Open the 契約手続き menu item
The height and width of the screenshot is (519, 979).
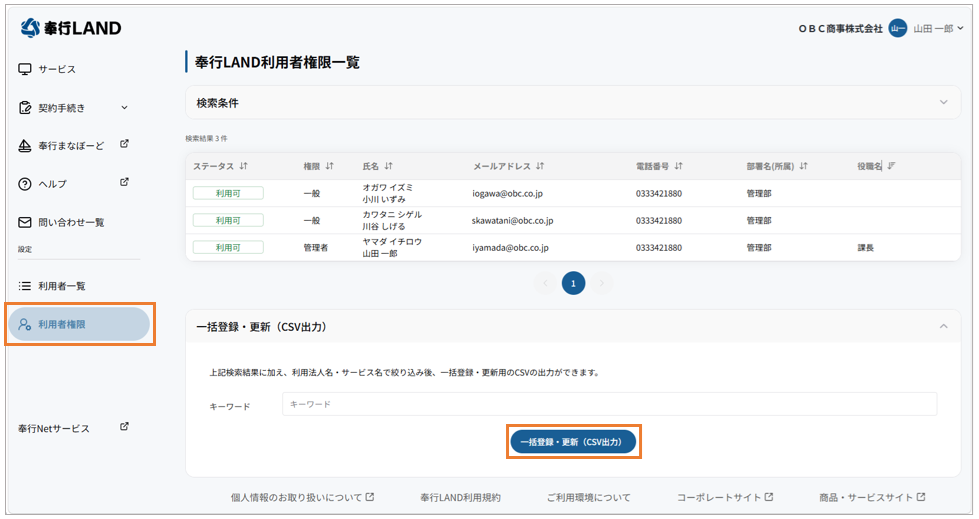click(x=61, y=108)
